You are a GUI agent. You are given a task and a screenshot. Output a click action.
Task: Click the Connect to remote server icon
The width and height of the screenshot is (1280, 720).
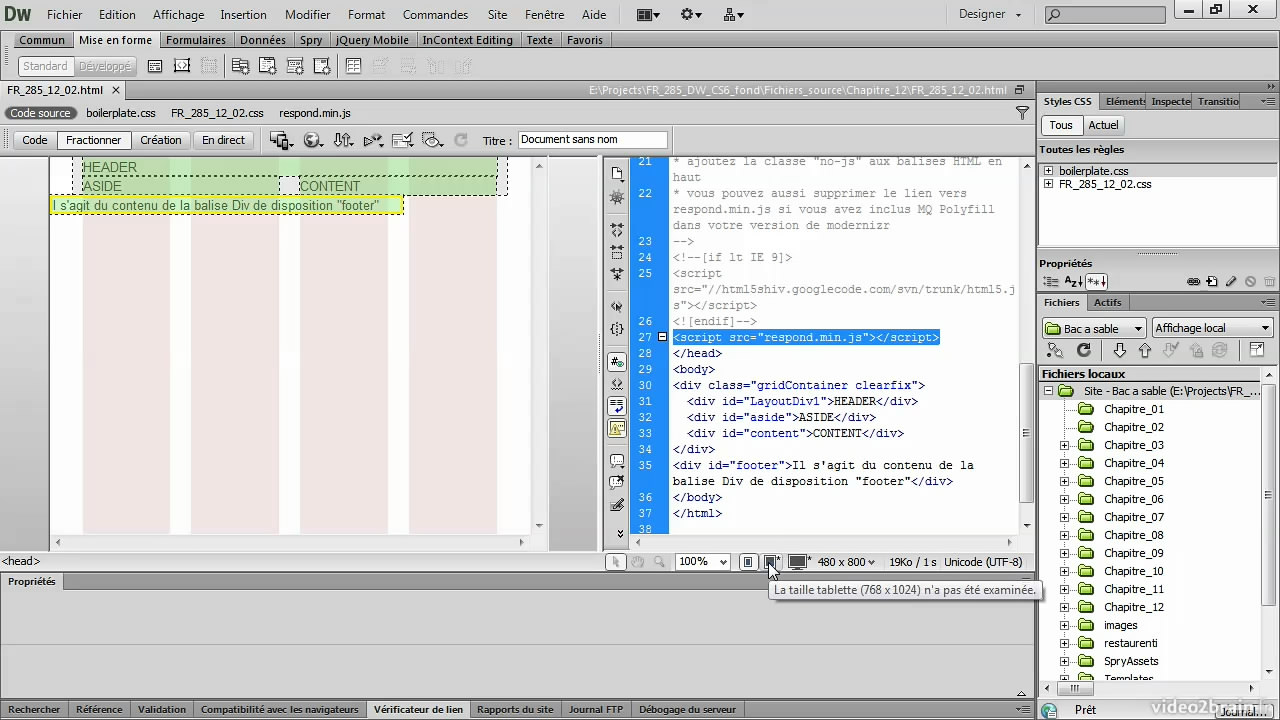[1054, 351]
